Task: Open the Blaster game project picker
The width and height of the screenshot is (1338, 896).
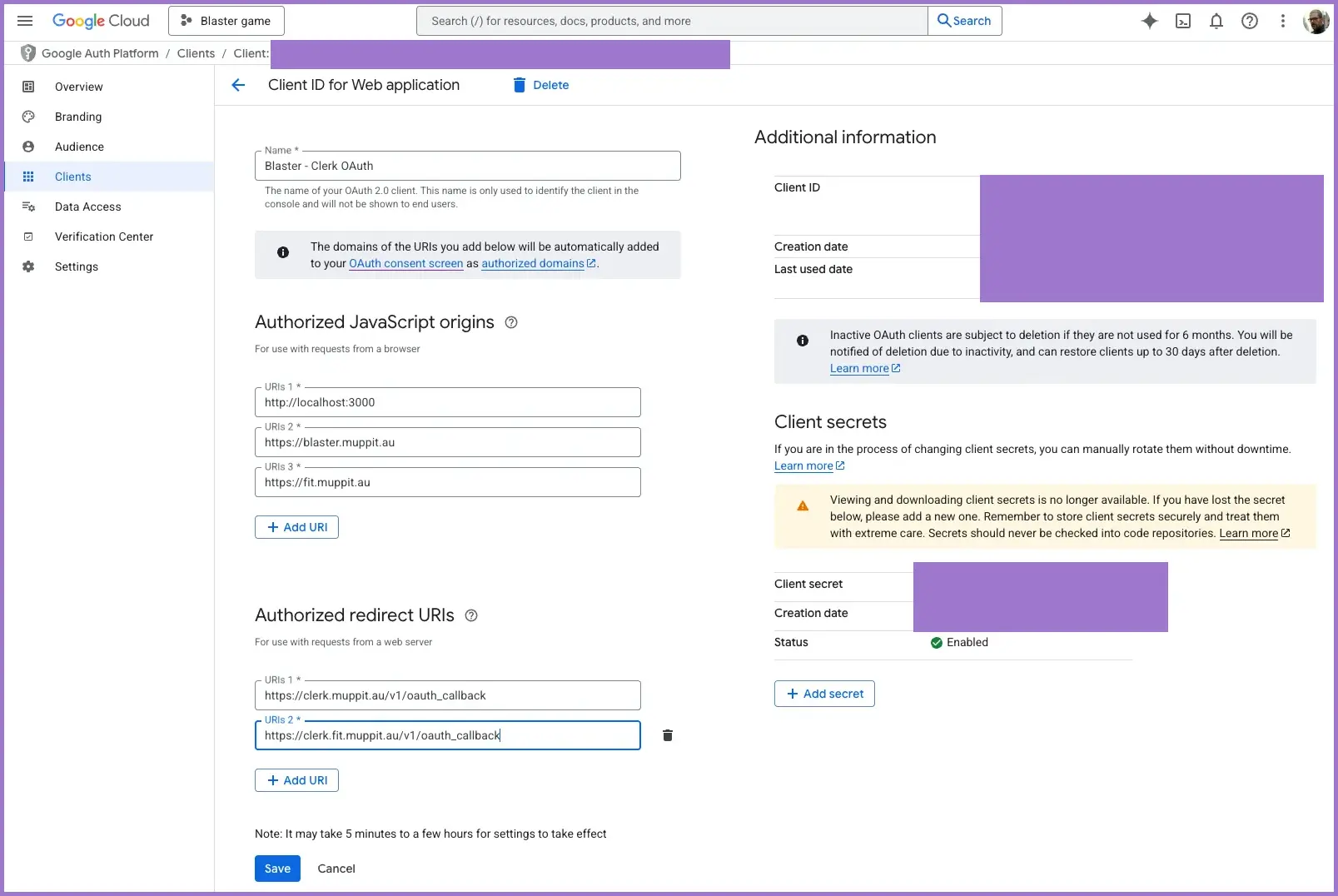Action: point(226,21)
